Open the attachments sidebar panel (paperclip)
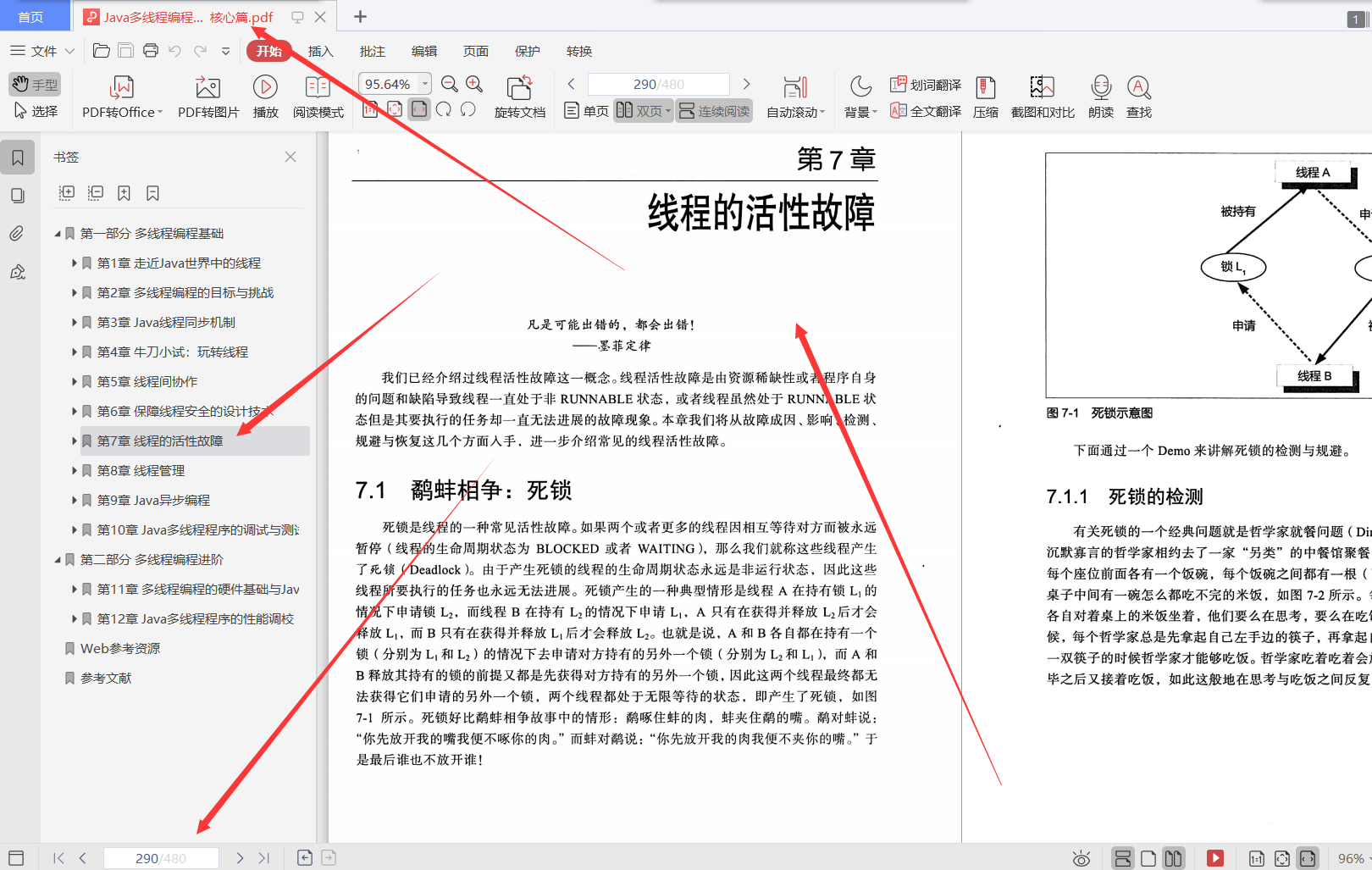The height and width of the screenshot is (870, 1372). coord(18,234)
